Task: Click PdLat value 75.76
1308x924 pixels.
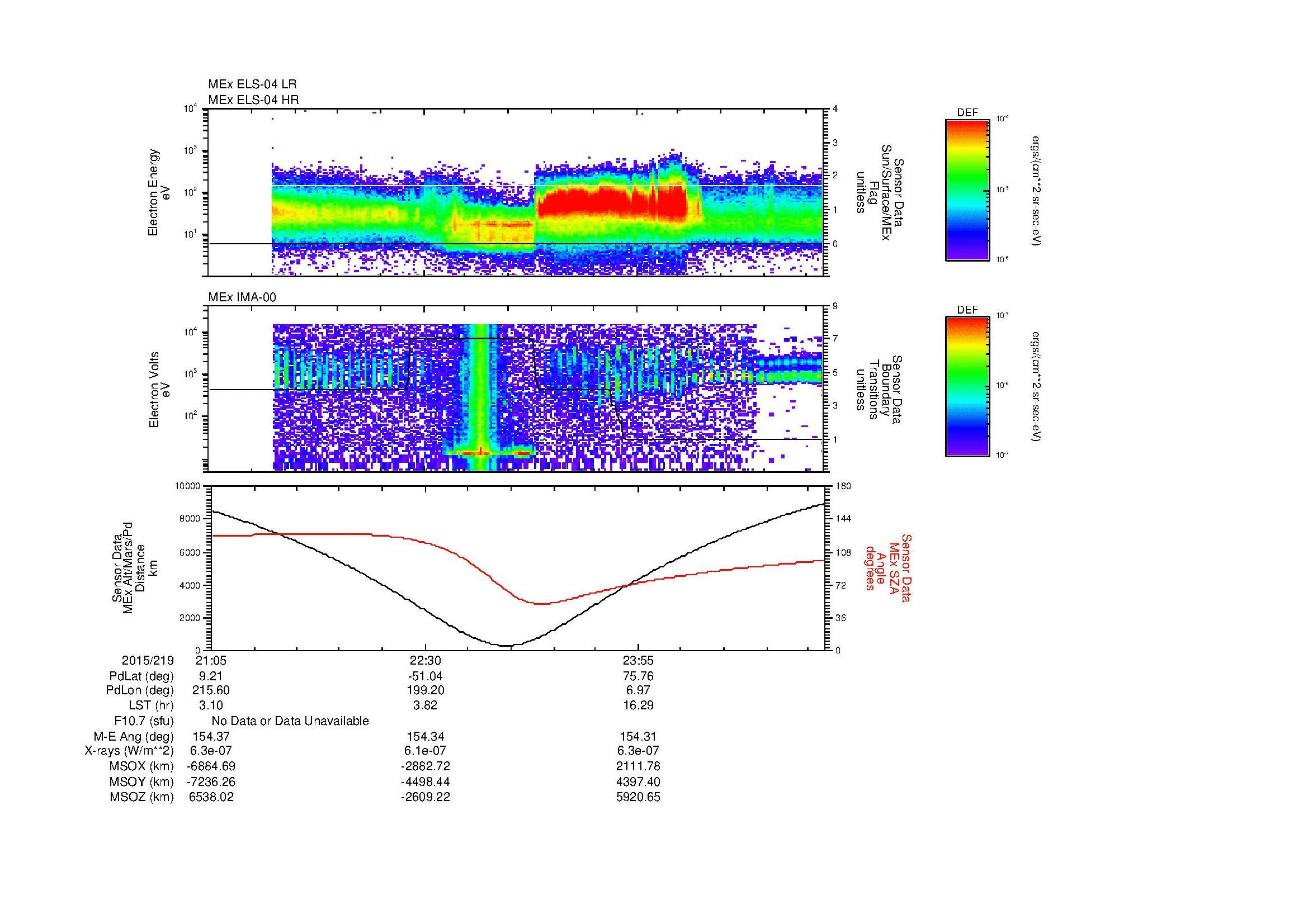Action: coord(638,676)
